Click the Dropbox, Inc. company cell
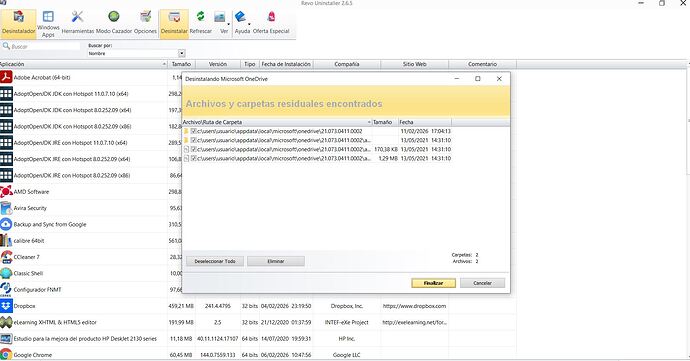The image size is (690, 361). pyautogui.click(x=347, y=306)
